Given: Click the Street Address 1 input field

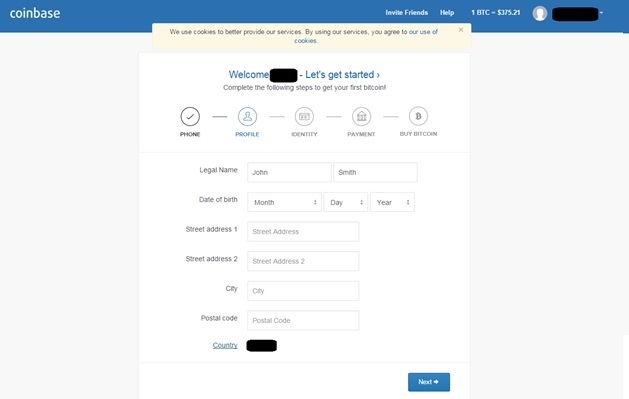Looking at the screenshot, I should [303, 232].
